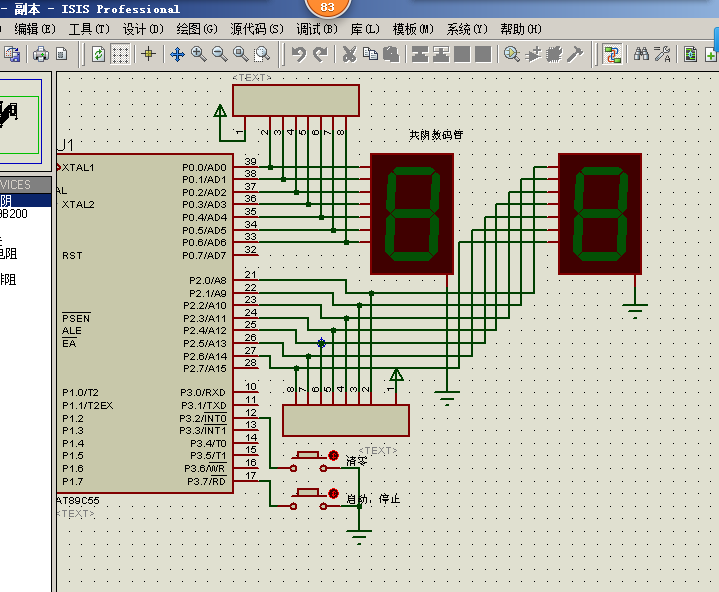Click the Undo arrow
The width and height of the screenshot is (719, 592).
point(299,54)
